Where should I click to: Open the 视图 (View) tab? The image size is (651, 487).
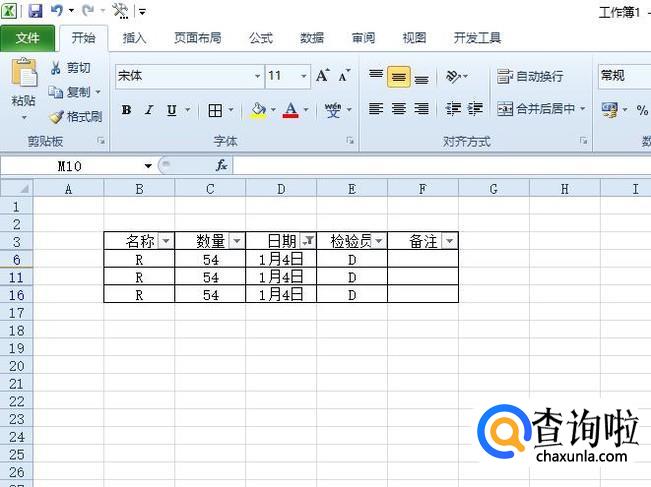click(414, 38)
